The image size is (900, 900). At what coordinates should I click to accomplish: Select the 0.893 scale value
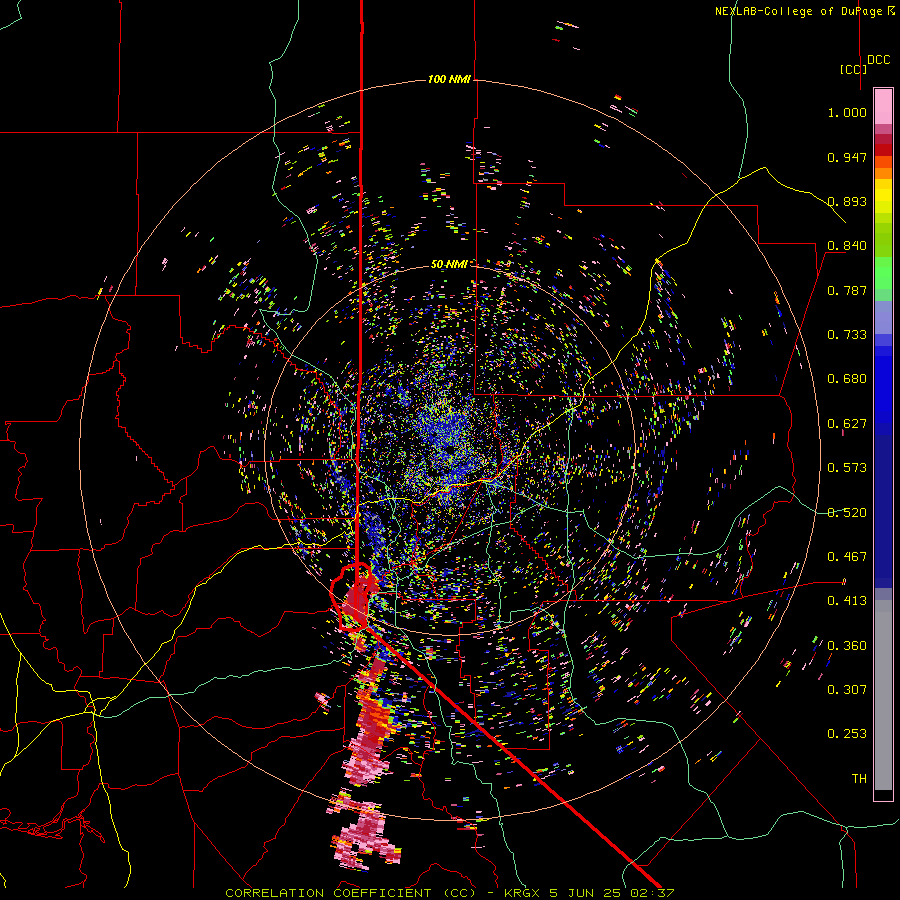tap(847, 201)
